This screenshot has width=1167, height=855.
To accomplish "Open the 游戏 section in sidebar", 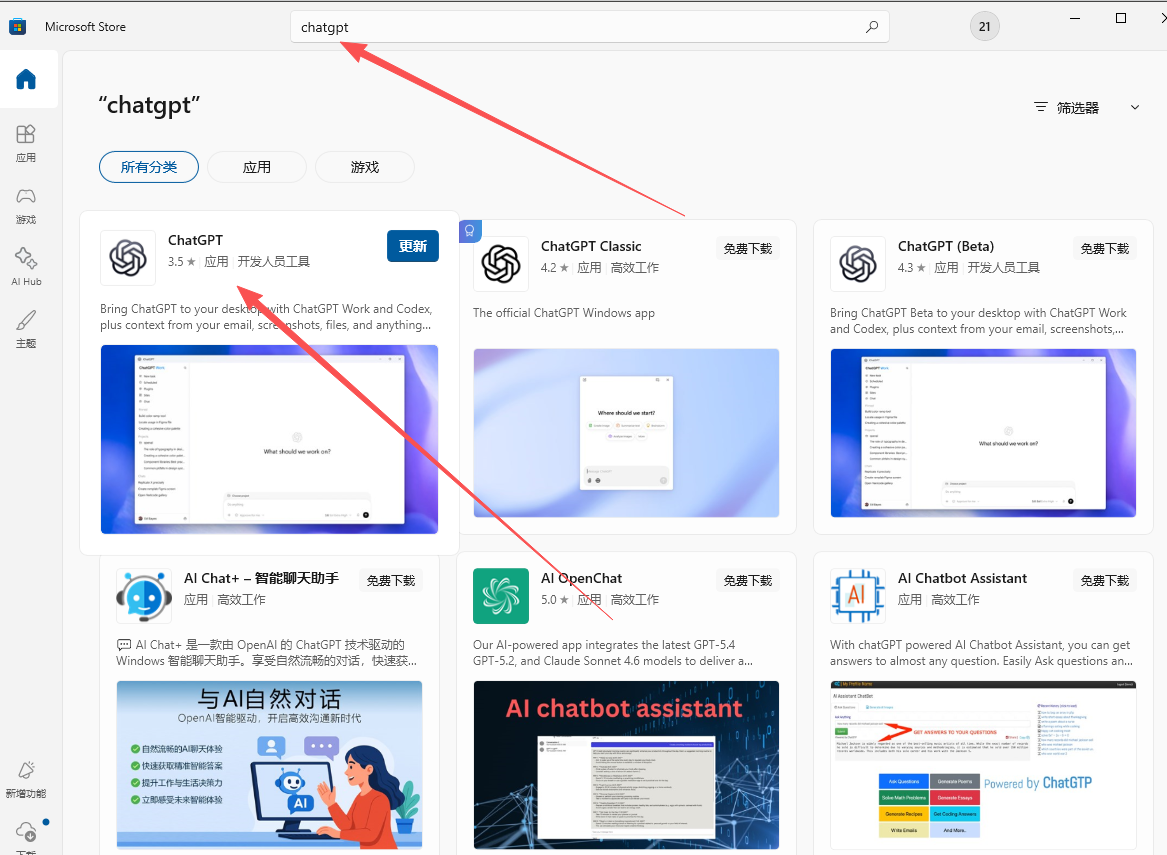I will [x=26, y=205].
